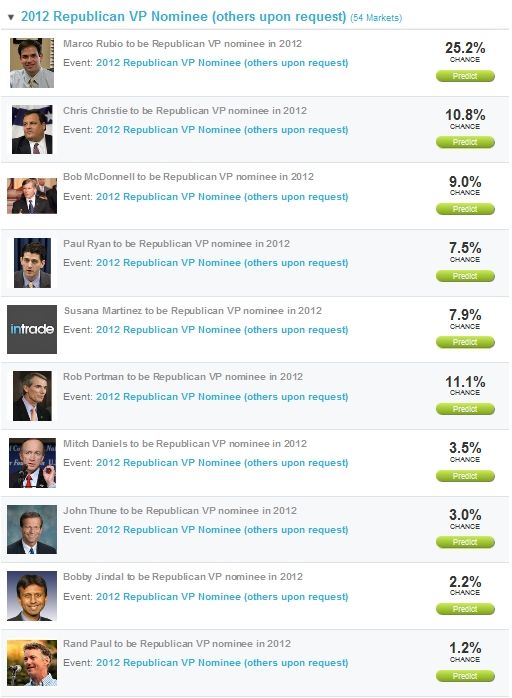The width and height of the screenshot is (512, 698).
Task: Predict on the John Thune market
Action: (x=465, y=542)
